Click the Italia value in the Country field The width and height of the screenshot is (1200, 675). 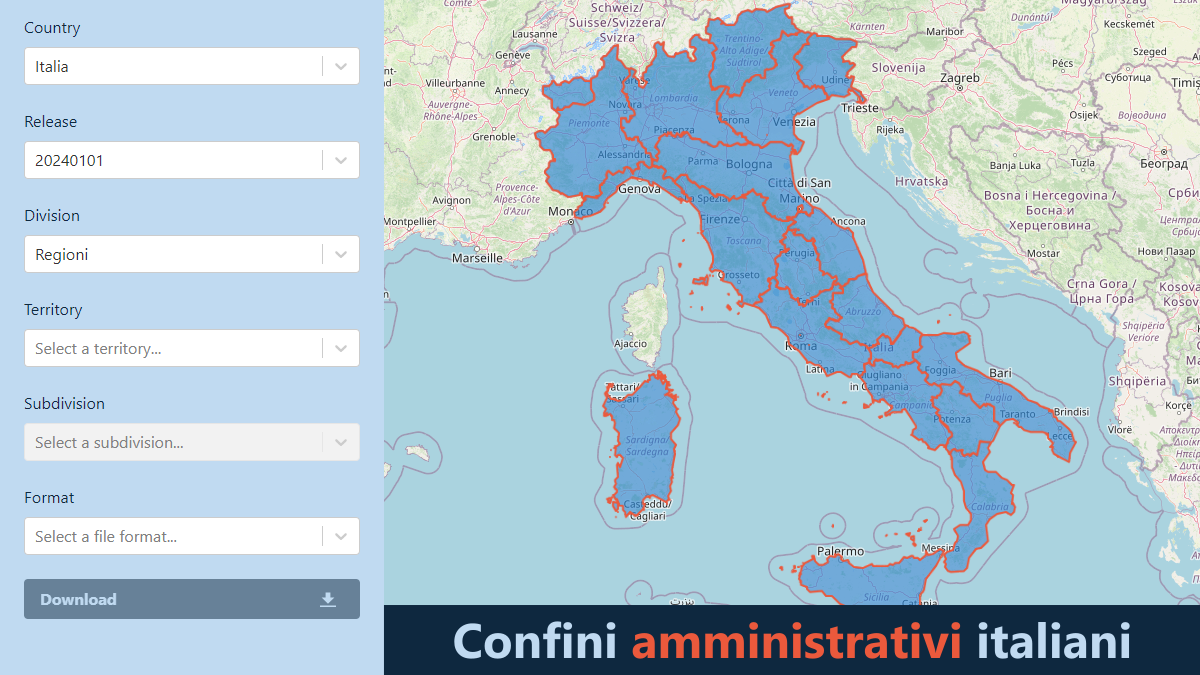point(50,66)
